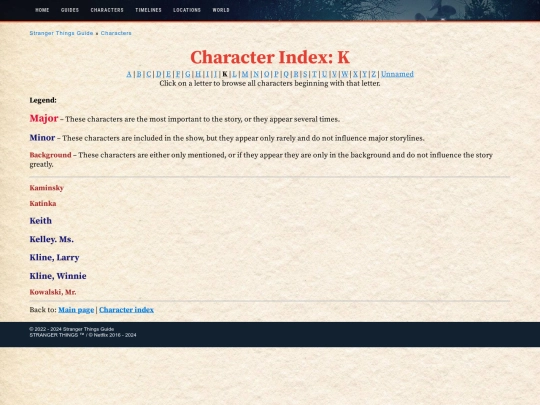This screenshot has width=540, height=405.
Task: Click the Netflix 2016 - 2024 footer line
Action: click(x=83, y=335)
